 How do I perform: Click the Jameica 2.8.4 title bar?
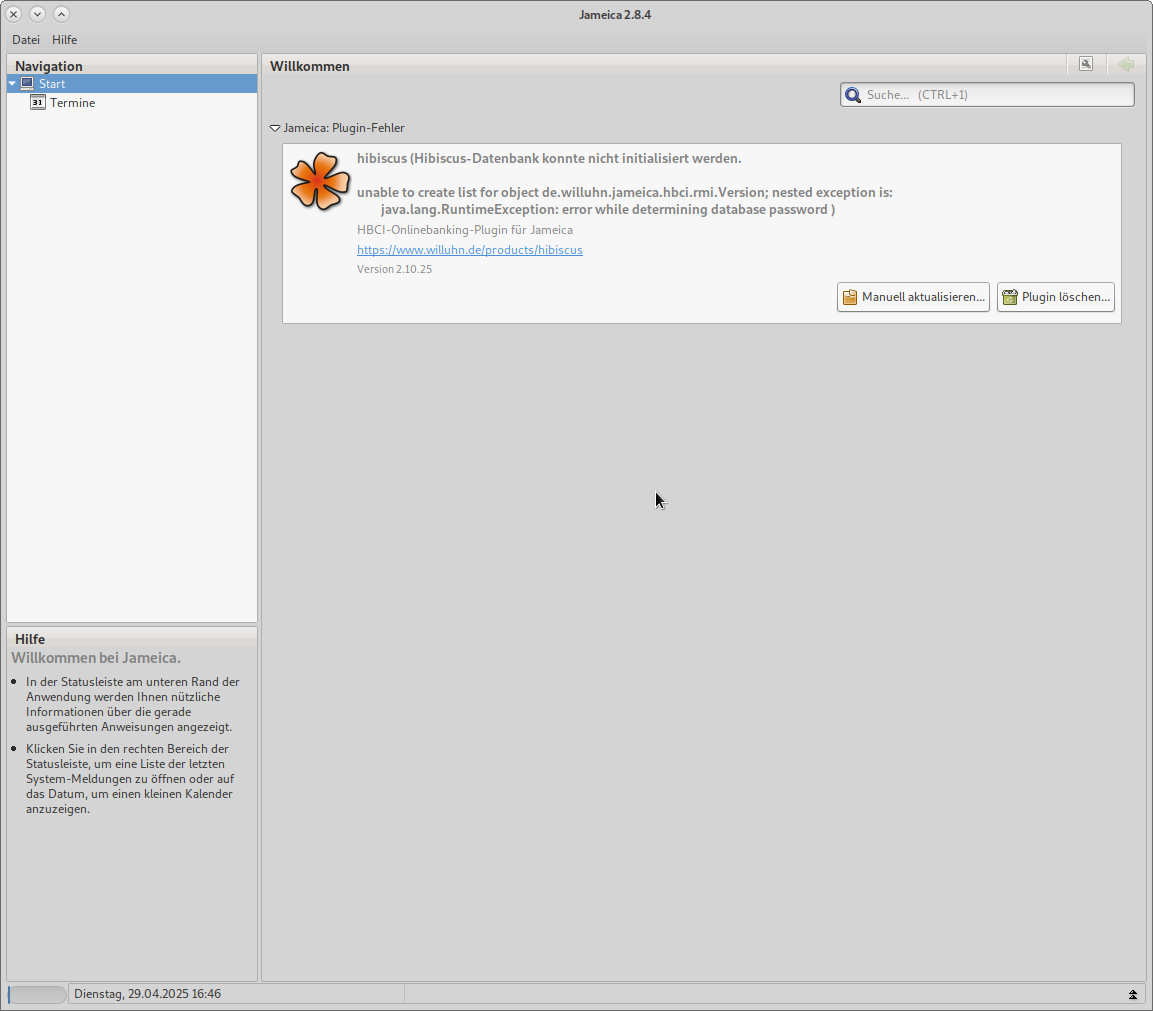615,15
